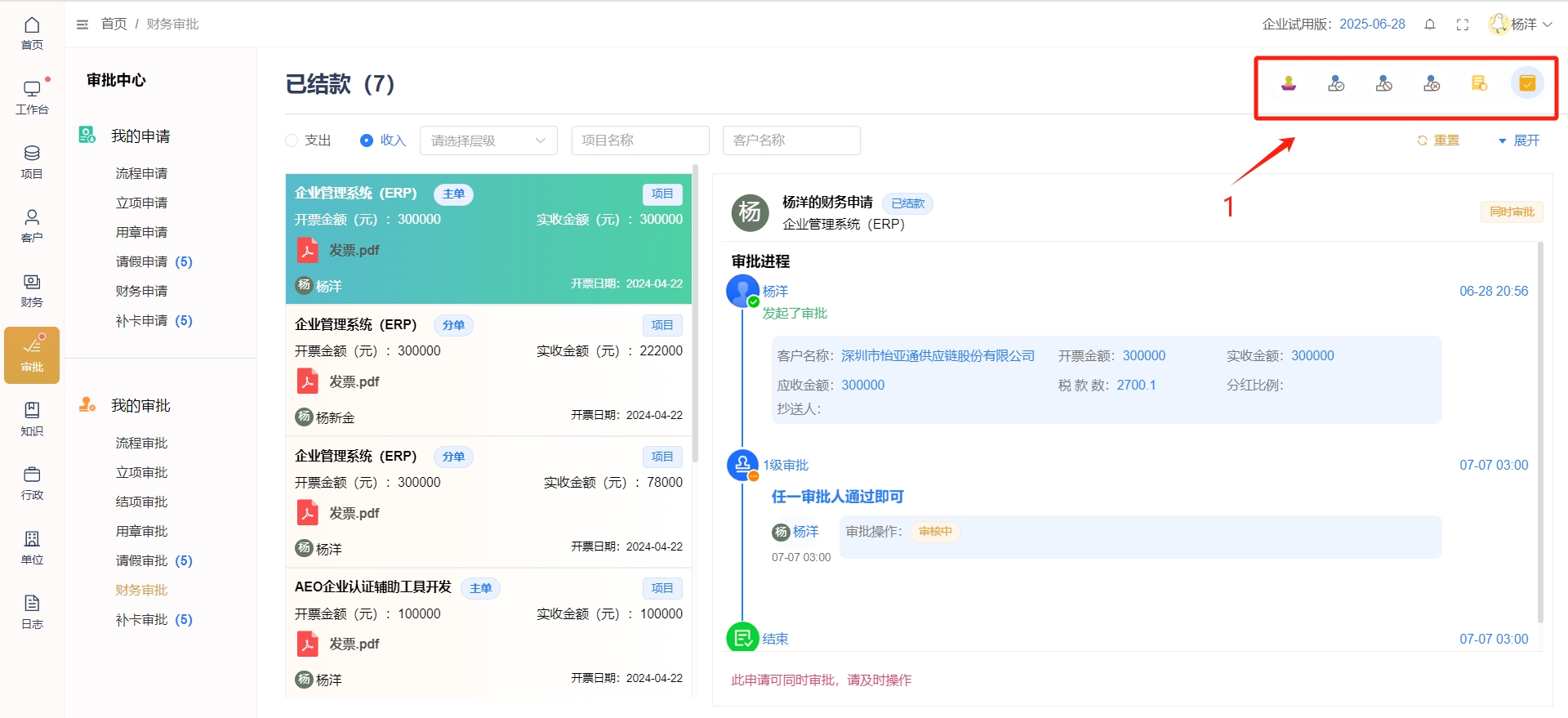Open the 请选择层级 dropdown

pos(488,140)
